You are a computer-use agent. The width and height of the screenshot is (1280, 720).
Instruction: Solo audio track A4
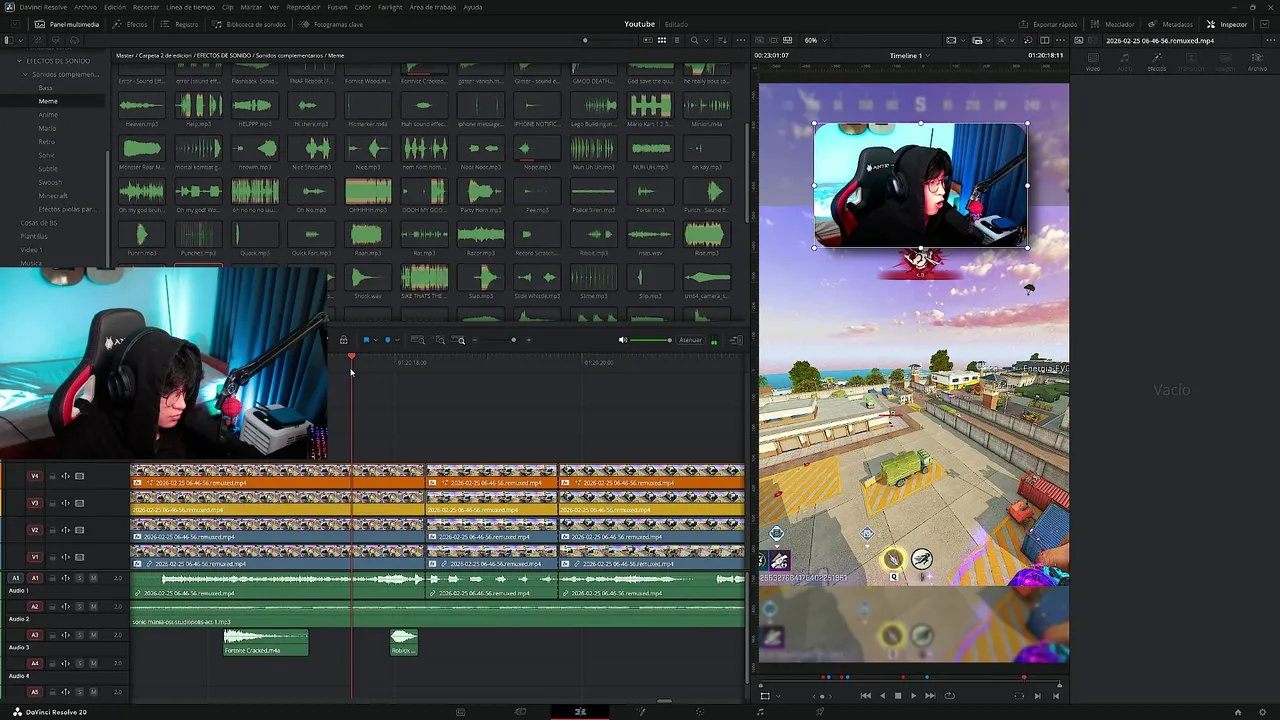[80, 663]
